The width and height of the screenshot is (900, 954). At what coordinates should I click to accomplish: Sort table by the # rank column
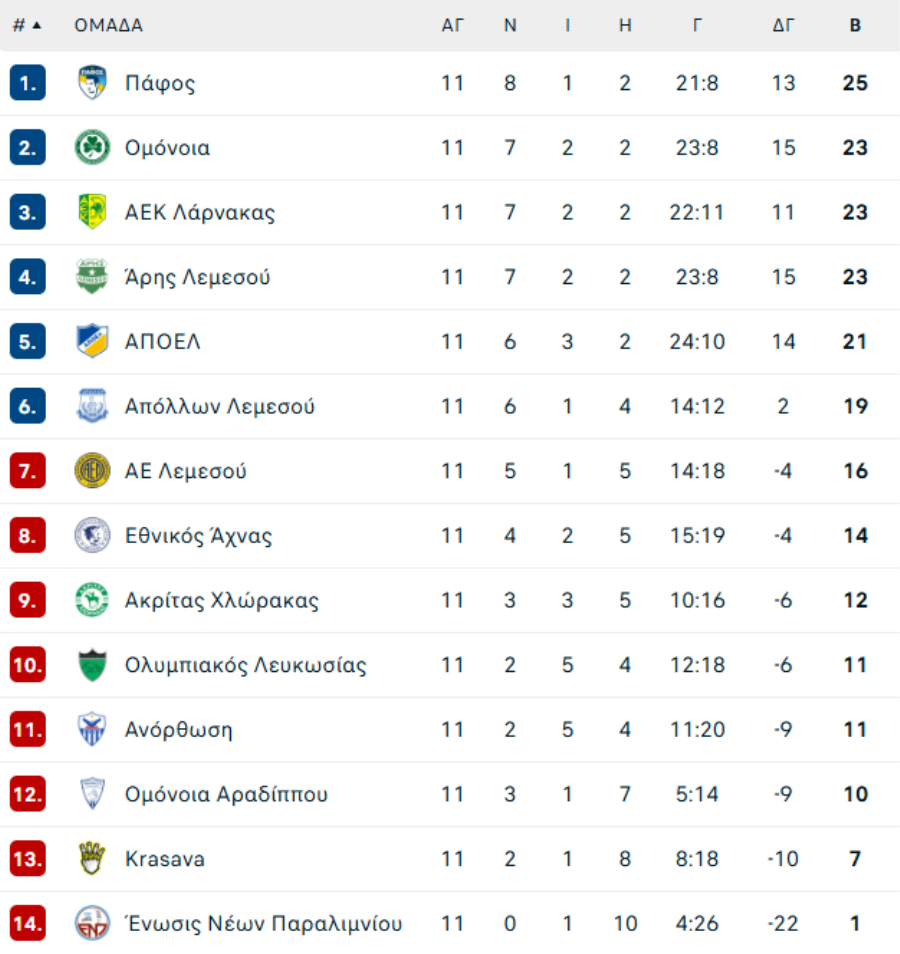27,26
